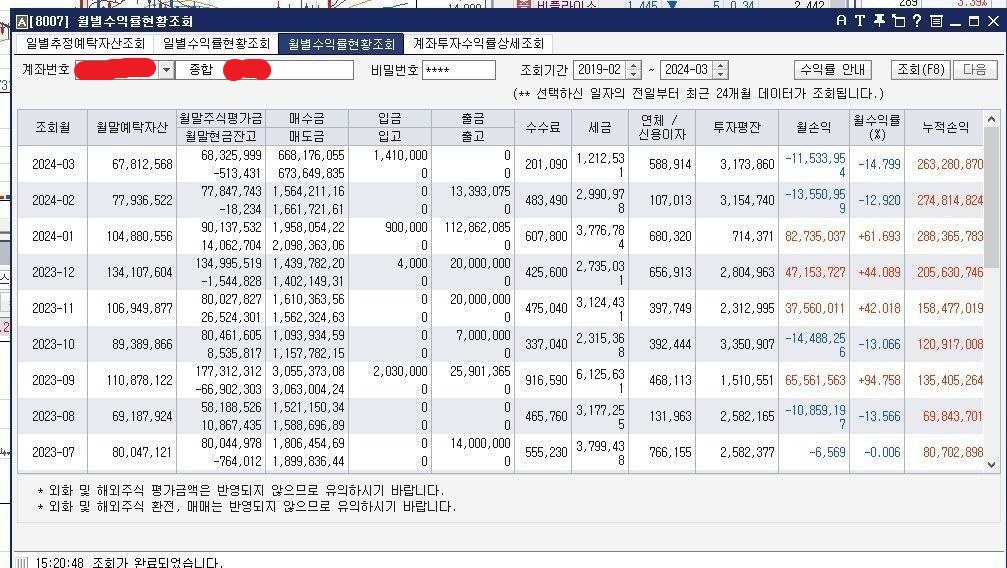Screen dimensions: 1007x568
Task: Select the 2024-02 row month cell
Action: click(x=53, y=200)
